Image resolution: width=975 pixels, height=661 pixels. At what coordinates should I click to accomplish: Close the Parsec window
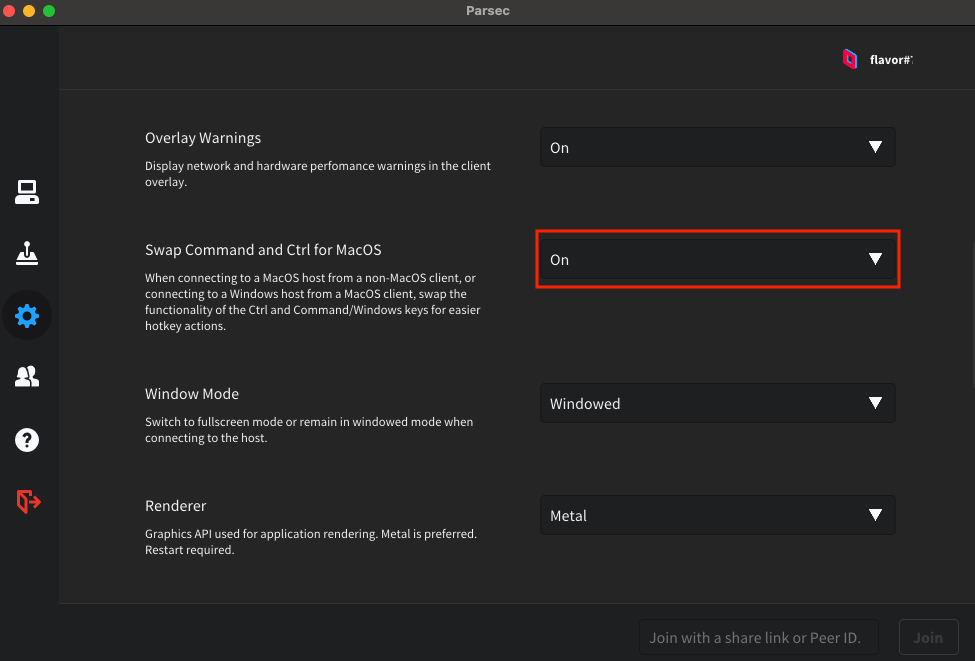9,11
